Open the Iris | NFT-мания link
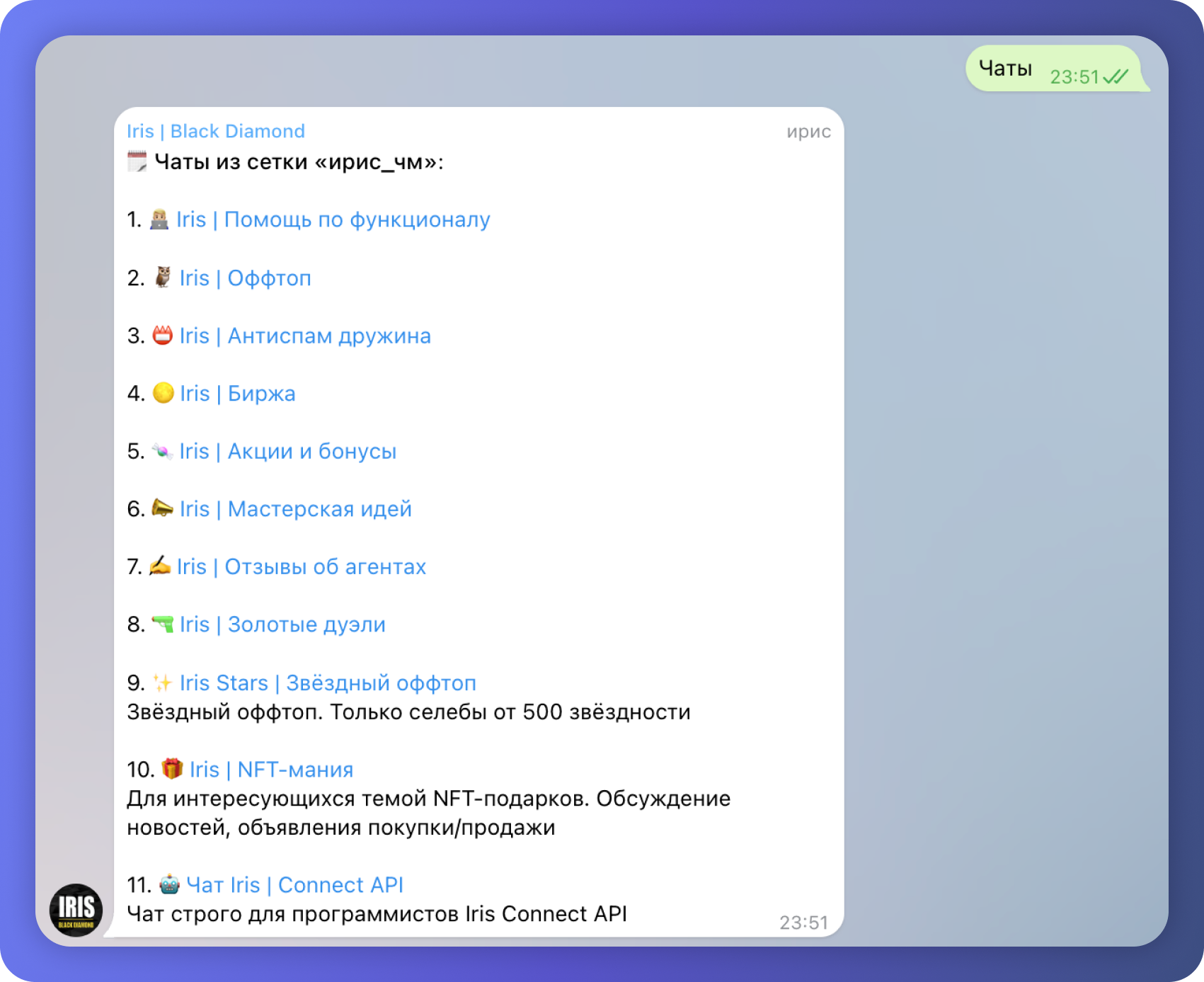Image resolution: width=1204 pixels, height=982 pixels. coord(272,770)
